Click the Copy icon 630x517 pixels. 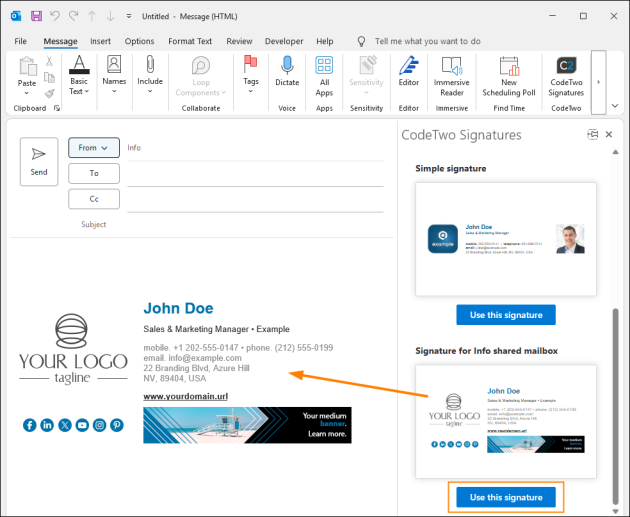click(49, 77)
